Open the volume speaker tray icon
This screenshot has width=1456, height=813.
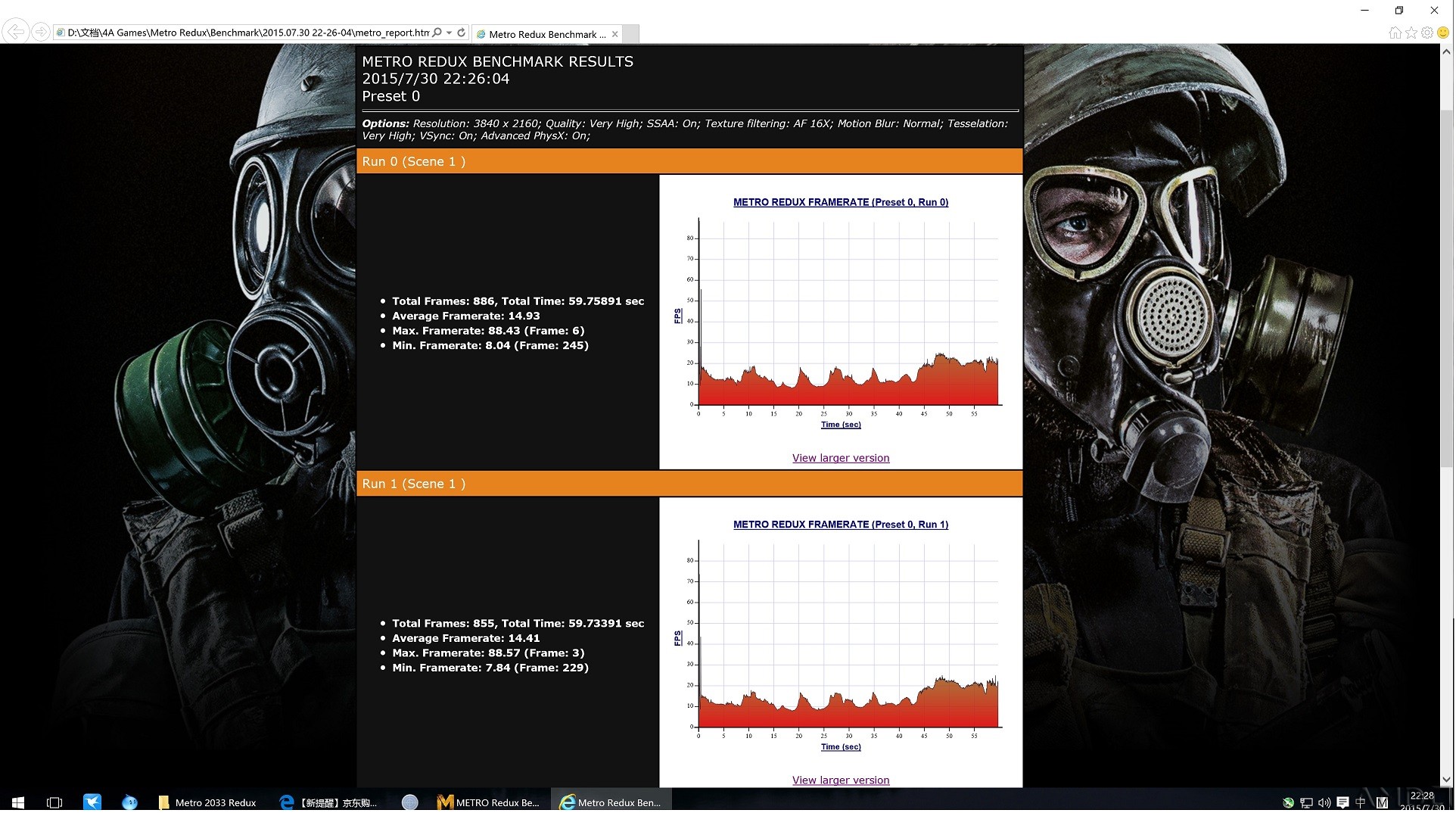click(x=1324, y=803)
